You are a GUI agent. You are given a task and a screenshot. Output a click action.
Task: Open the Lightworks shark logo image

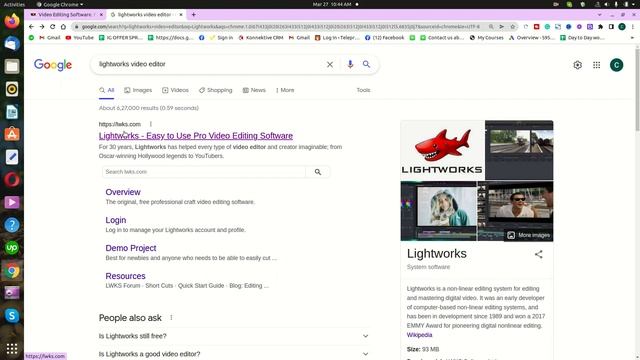tap(442, 150)
